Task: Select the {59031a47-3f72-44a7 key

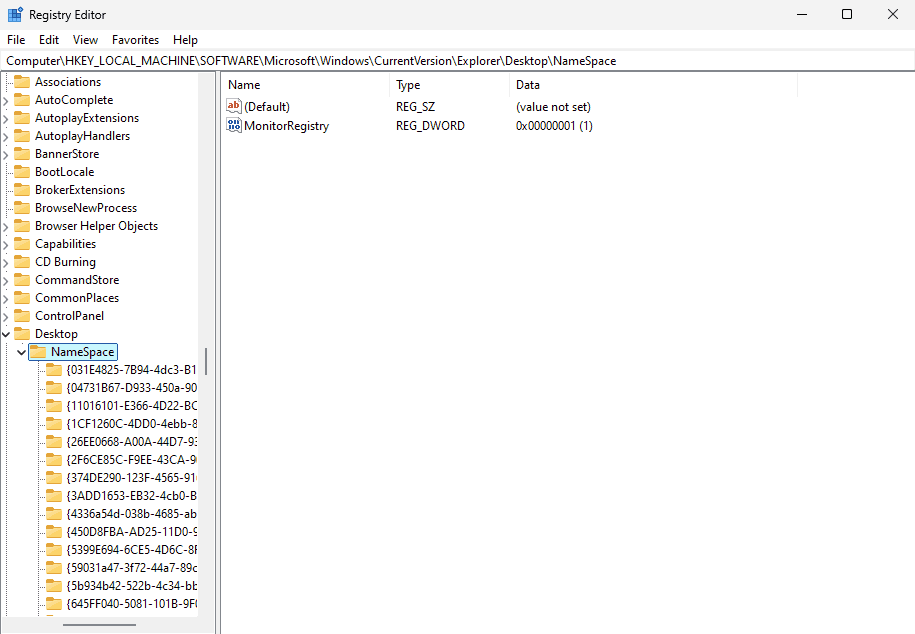Action: 132,567
